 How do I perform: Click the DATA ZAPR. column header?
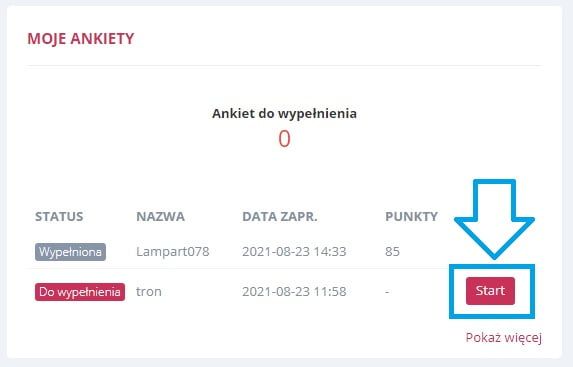(280, 216)
